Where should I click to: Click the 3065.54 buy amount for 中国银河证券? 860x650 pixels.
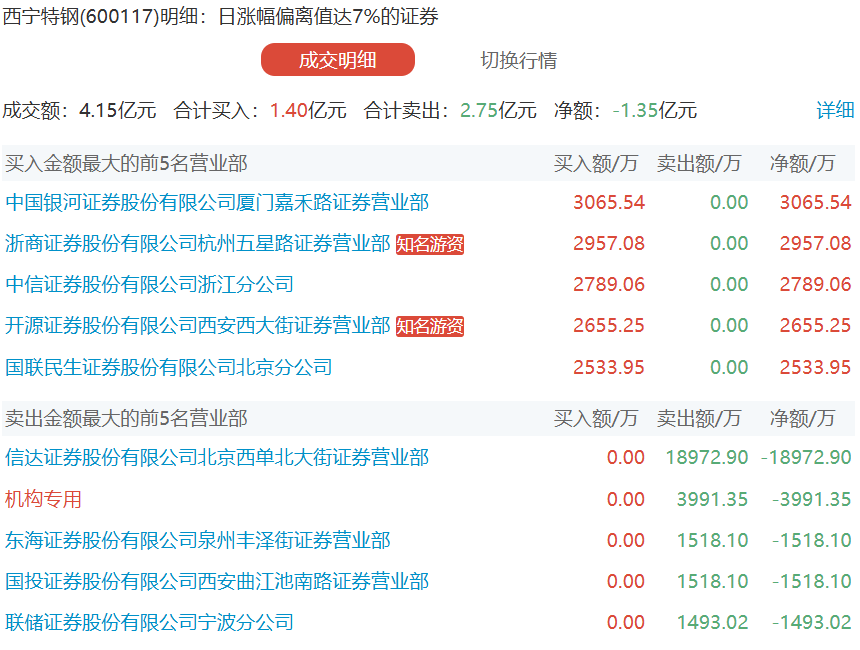point(608,203)
